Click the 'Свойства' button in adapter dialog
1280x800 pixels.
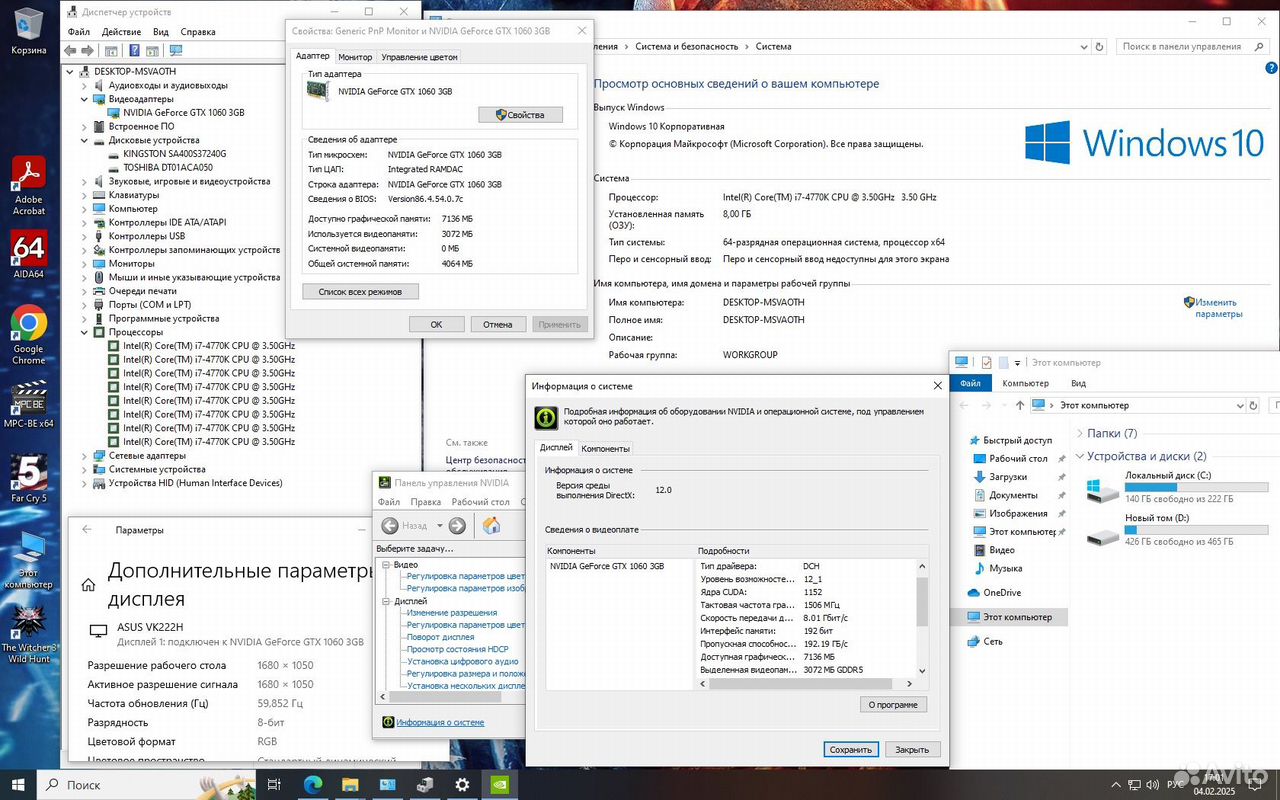[x=520, y=115]
